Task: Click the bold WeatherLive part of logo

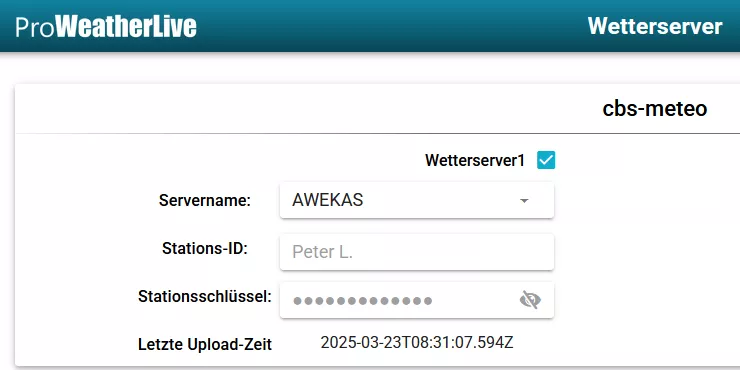Action: click(x=126, y=27)
